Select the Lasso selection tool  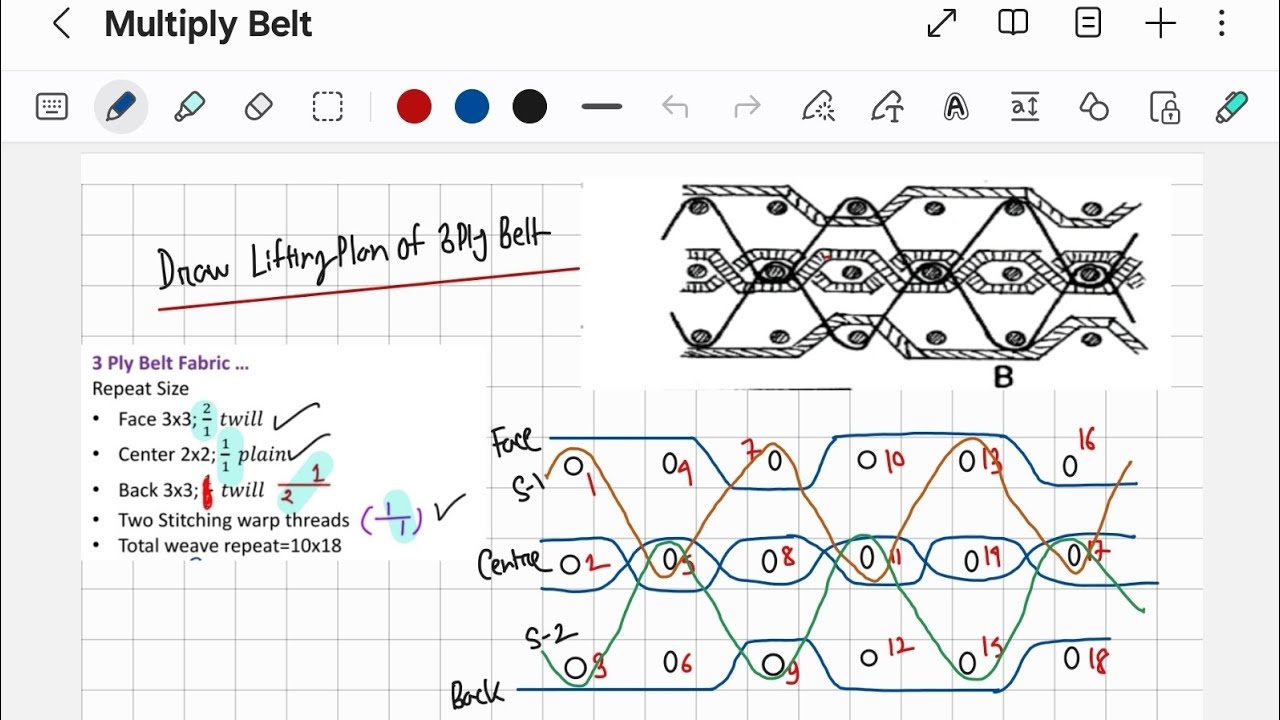pos(327,107)
